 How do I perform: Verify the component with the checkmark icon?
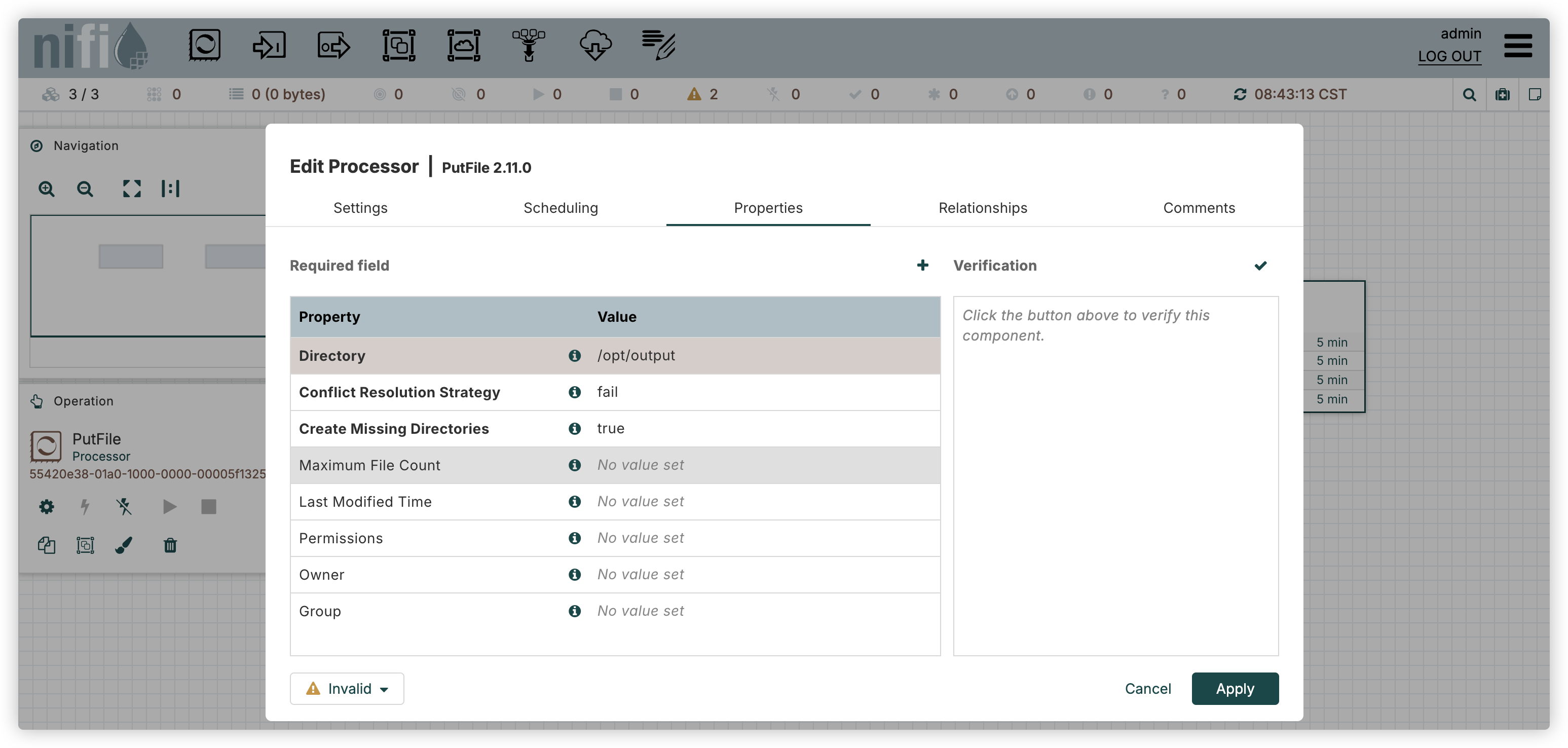tap(1260, 266)
